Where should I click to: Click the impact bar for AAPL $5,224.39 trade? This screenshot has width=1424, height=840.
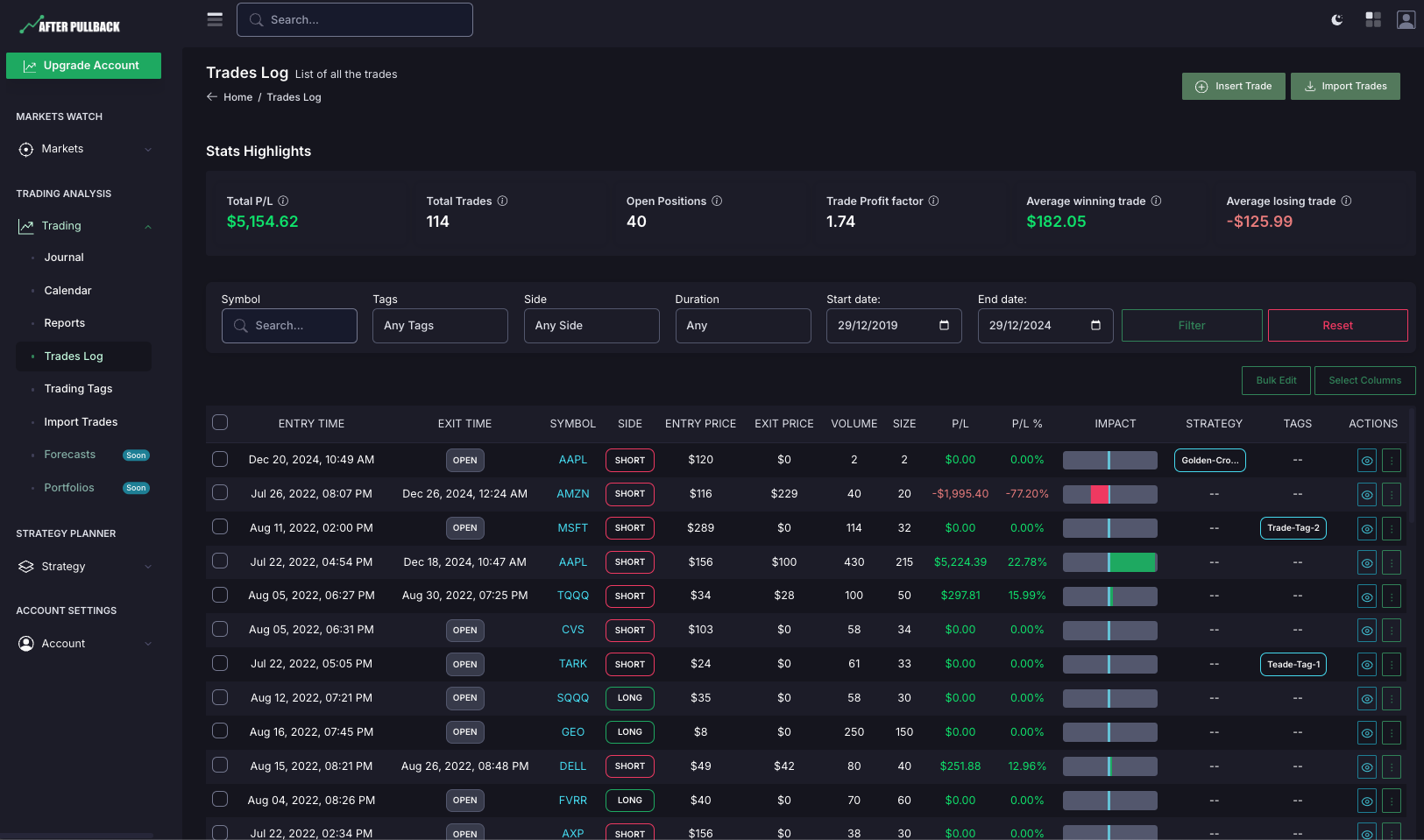coord(1110,562)
